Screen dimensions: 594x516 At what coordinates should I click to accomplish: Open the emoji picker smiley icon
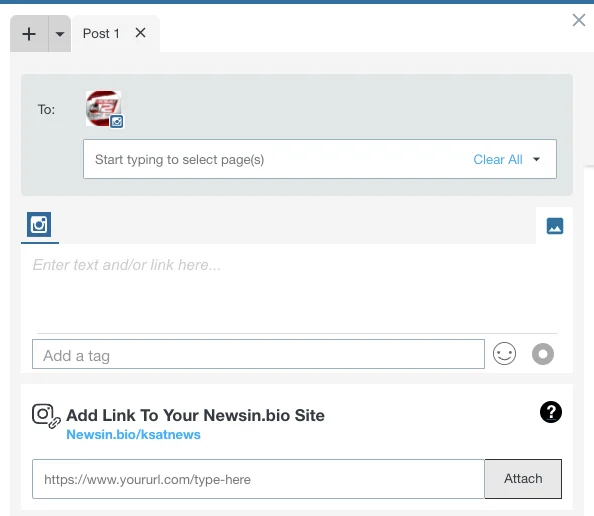click(x=504, y=354)
